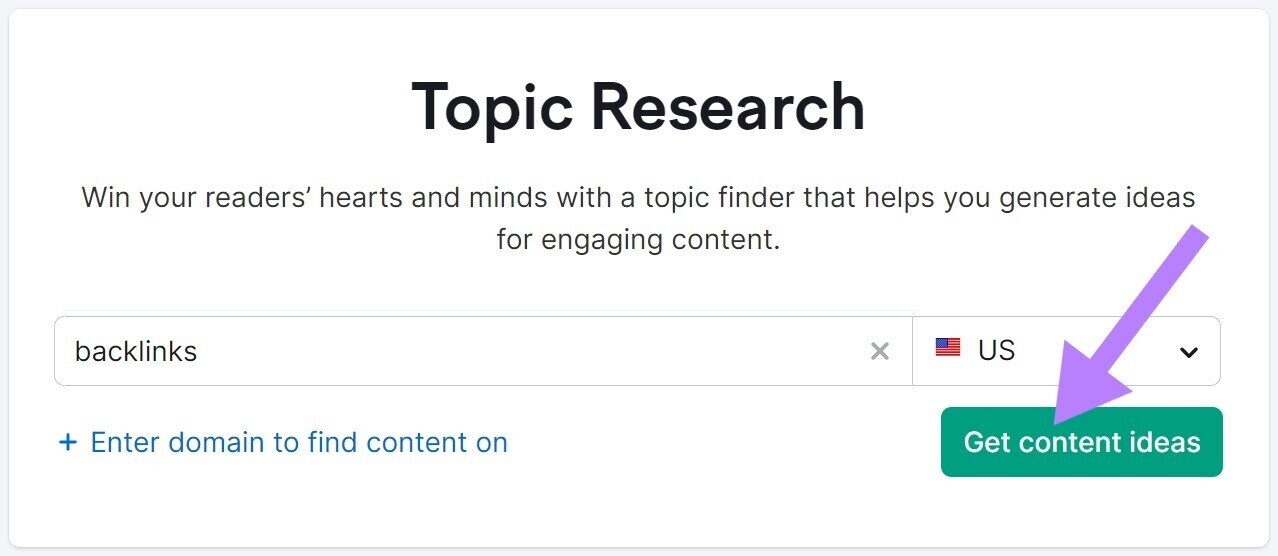Screen dimensions: 1278x556
Task: Focus the blank area of the topic field
Action: 500,351
